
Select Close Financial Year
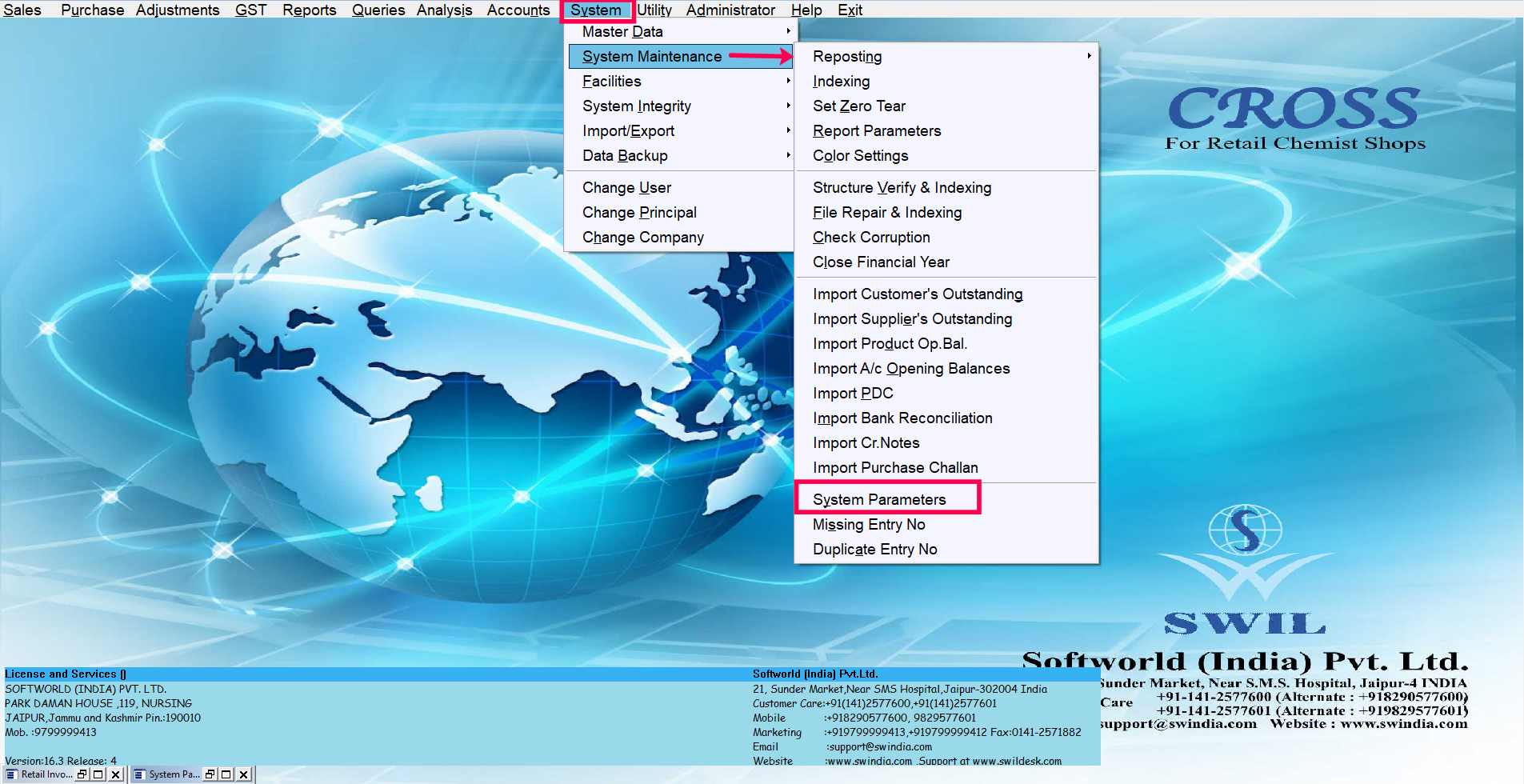coord(946,262)
